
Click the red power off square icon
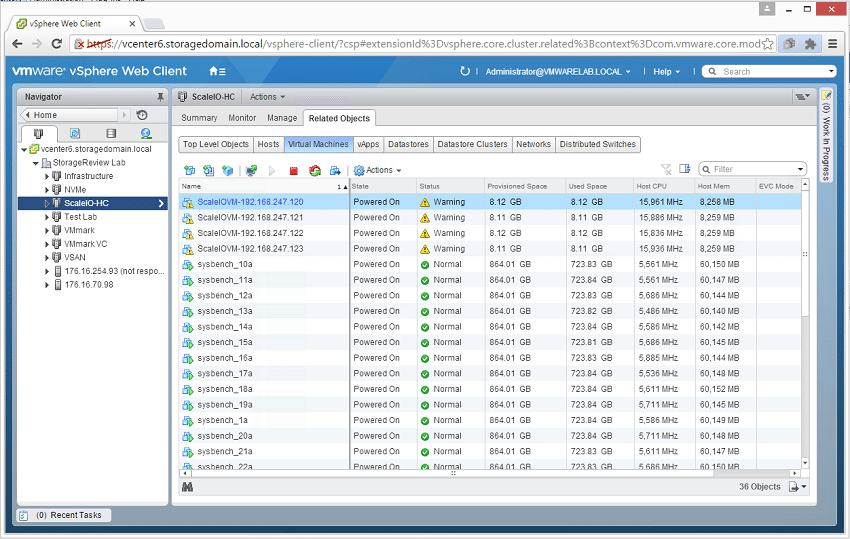tap(293, 171)
